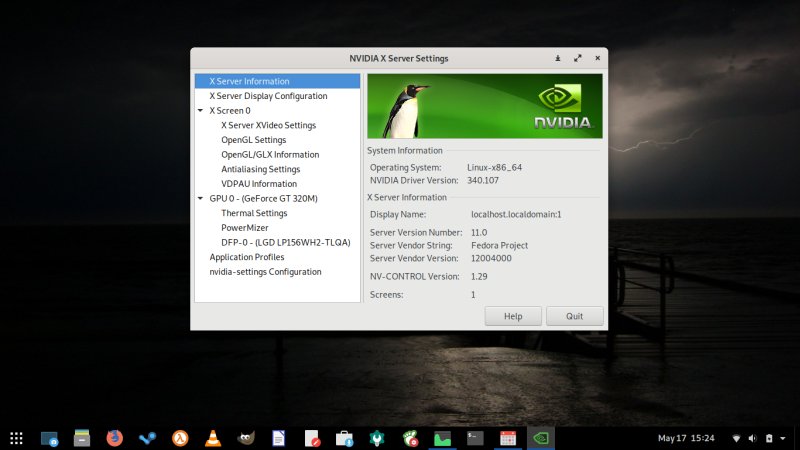Select Antialiasing Settings in the sidebar
This screenshot has height=450, width=800.
pyautogui.click(x=260, y=169)
